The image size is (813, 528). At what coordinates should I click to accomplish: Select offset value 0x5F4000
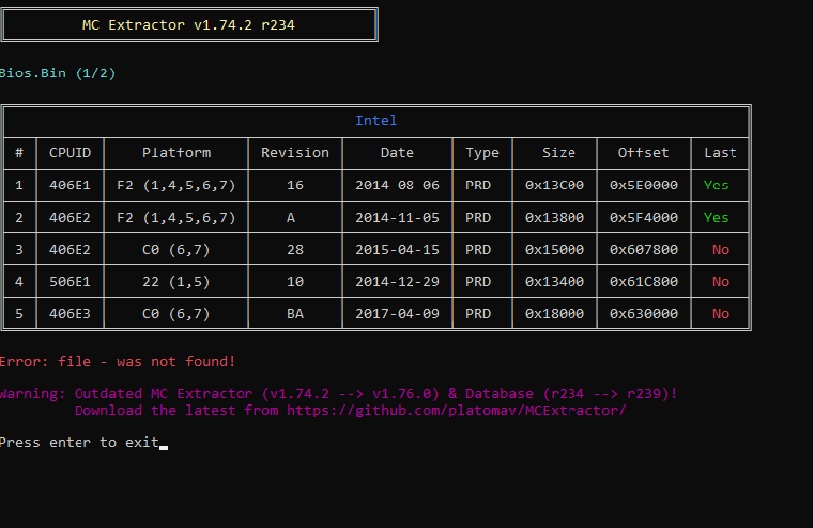pyautogui.click(x=643, y=217)
